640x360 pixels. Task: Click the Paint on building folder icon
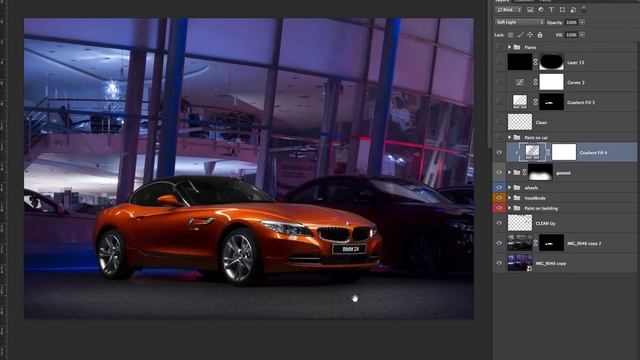coord(517,208)
